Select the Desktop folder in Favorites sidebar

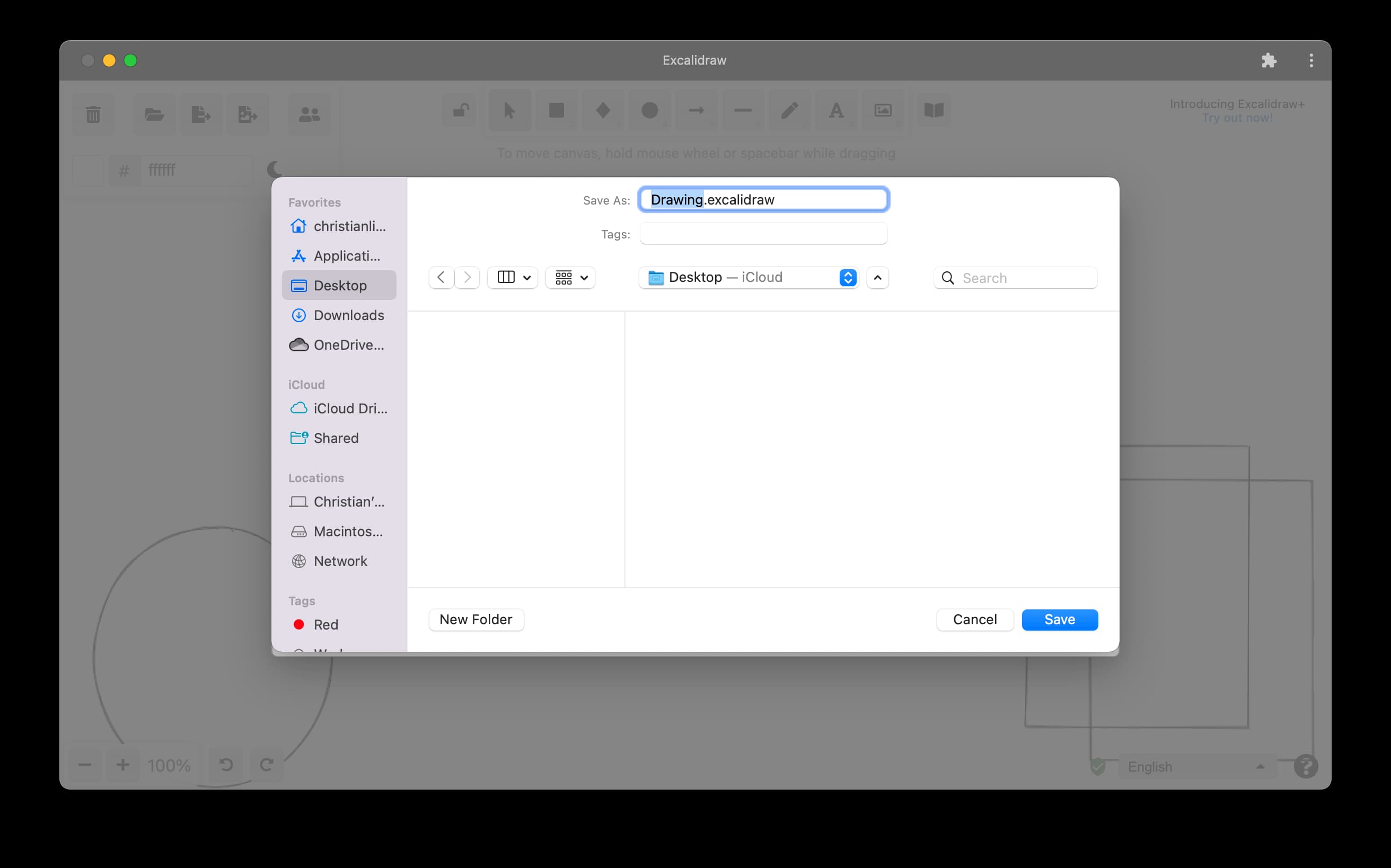[x=339, y=285]
